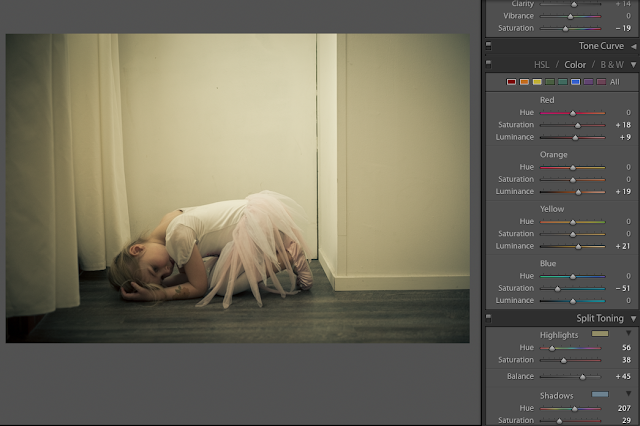This screenshot has width=640, height=426.
Task: Show All colors in Color panel
Action: click(615, 82)
